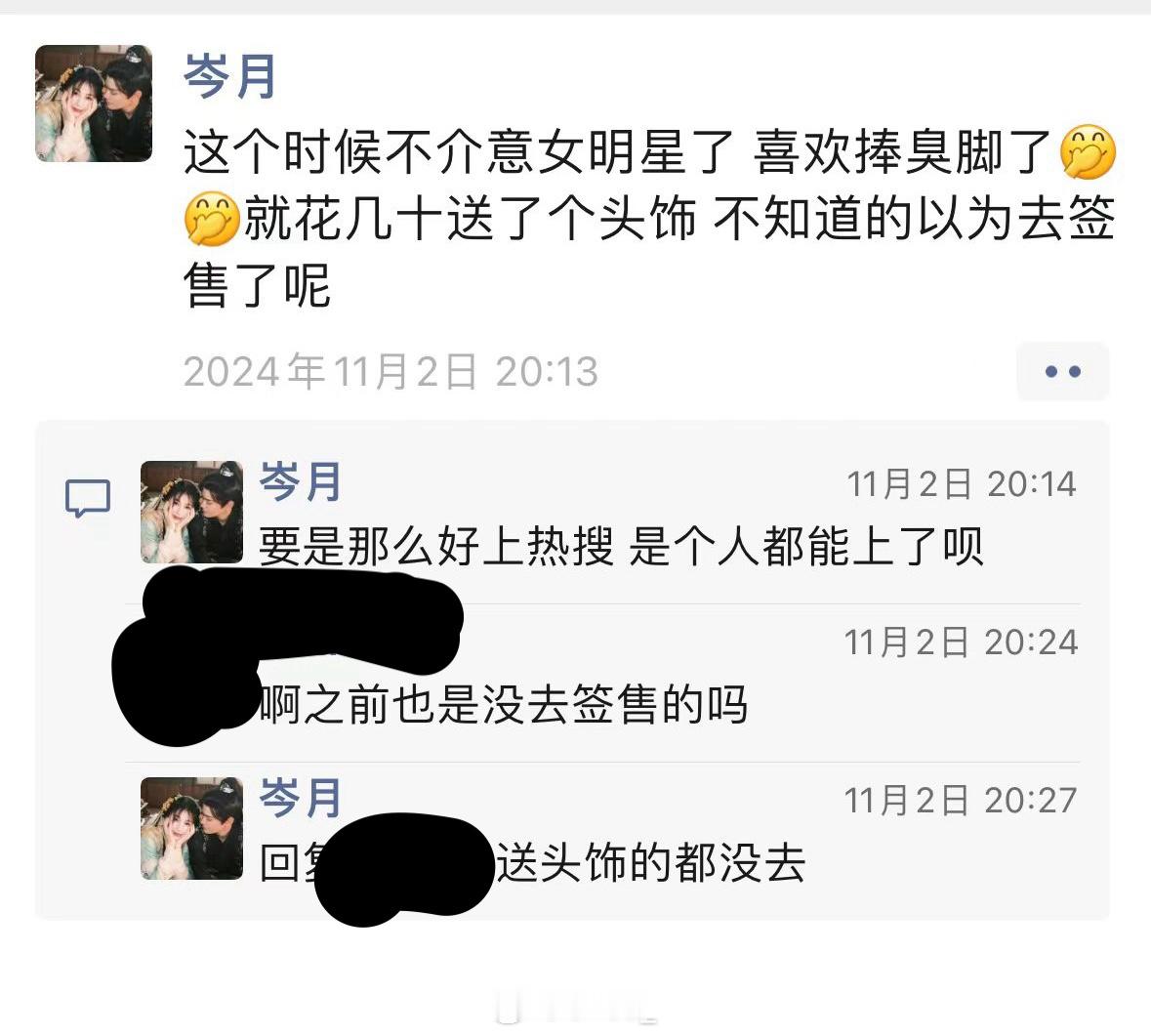Tap the avatar on the 20:14 comment
Screen dimensions: 1151x1036
pyautogui.click(x=191, y=512)
